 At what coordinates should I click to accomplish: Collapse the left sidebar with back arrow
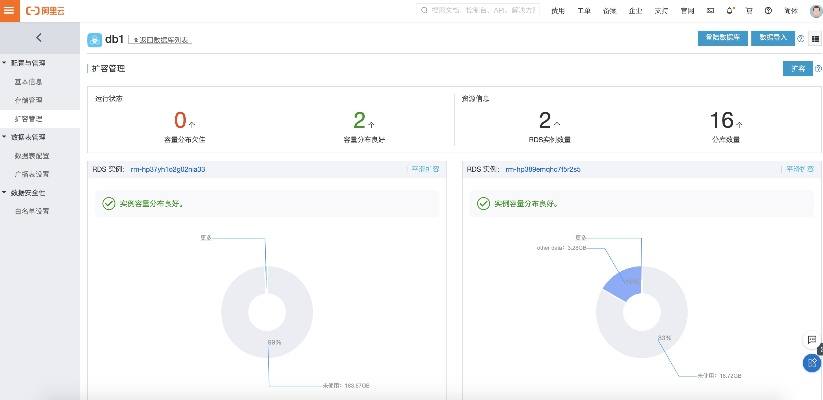(38, 38)
